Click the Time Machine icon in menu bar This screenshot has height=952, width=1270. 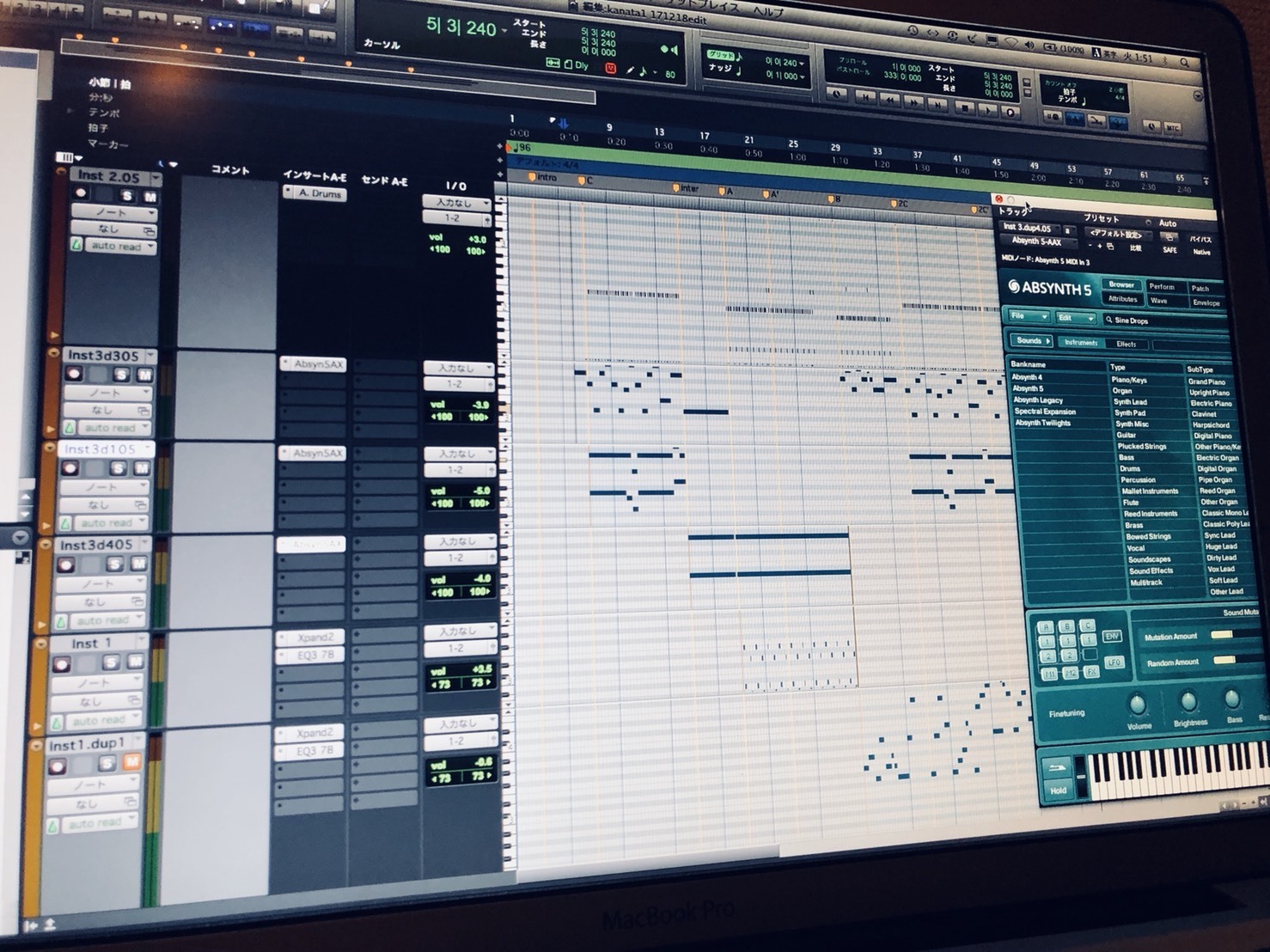point(913,31)
